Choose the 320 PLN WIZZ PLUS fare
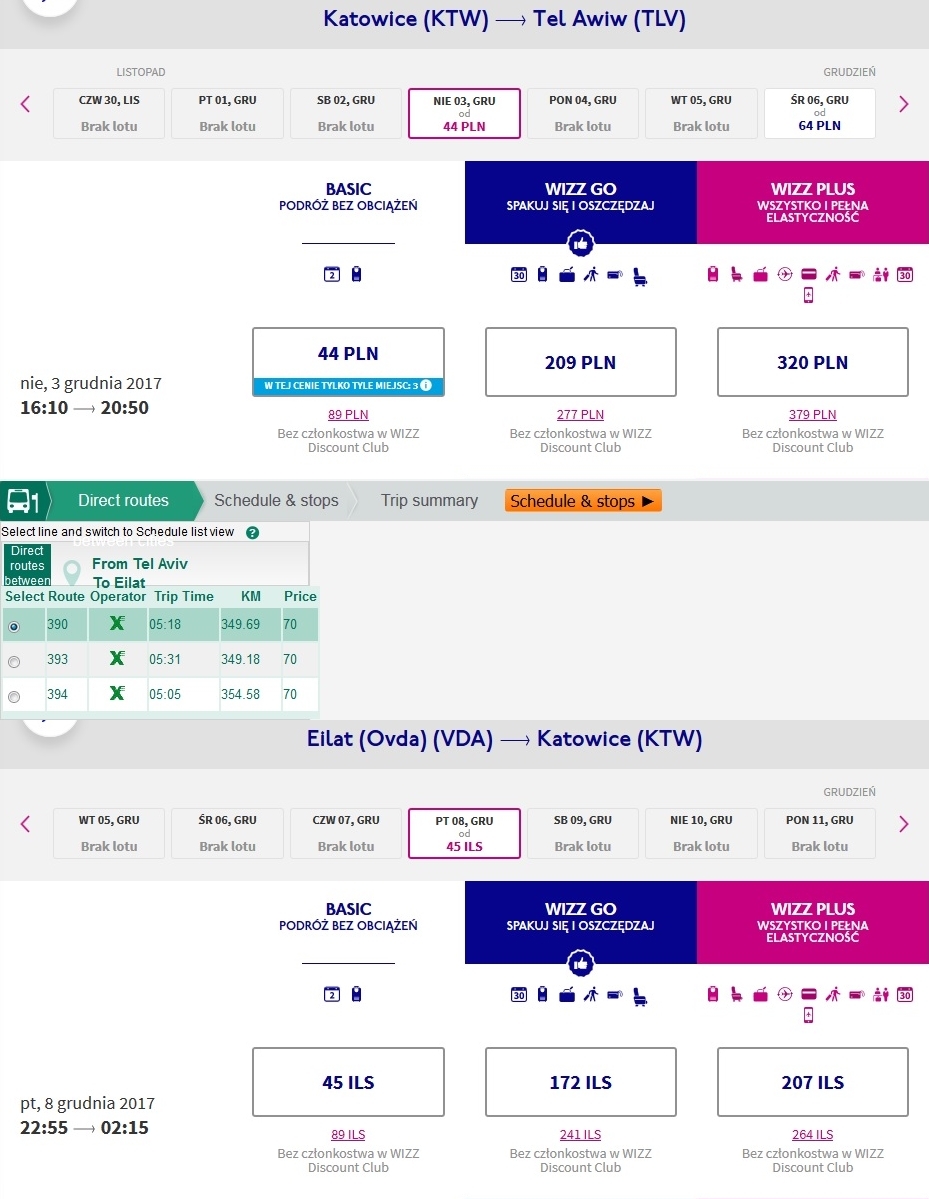Image resolution: width=929 pixels, height=1199 pixels. coord(812,362)
